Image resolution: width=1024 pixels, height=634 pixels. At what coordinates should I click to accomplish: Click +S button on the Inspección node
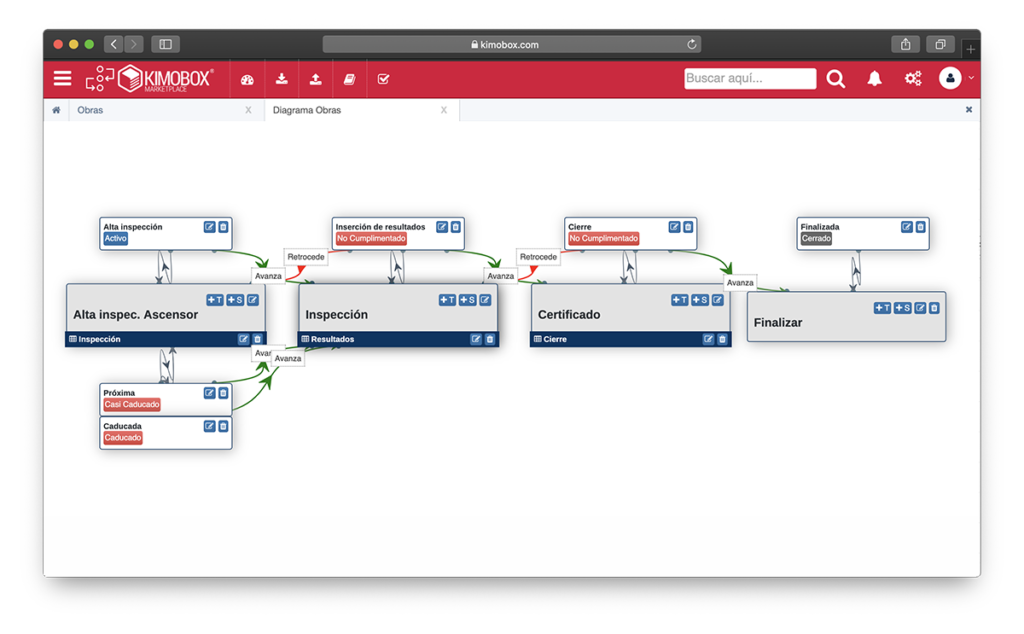467,300
